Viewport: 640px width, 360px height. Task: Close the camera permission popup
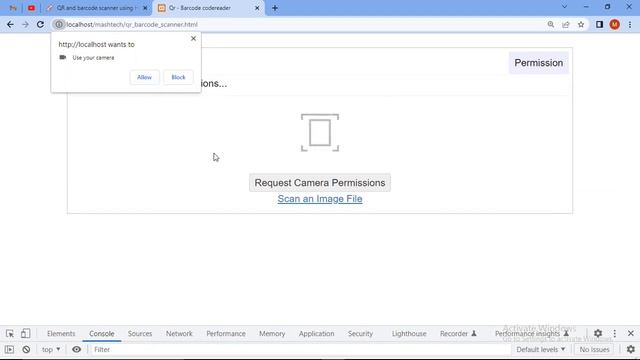[193, 38]
